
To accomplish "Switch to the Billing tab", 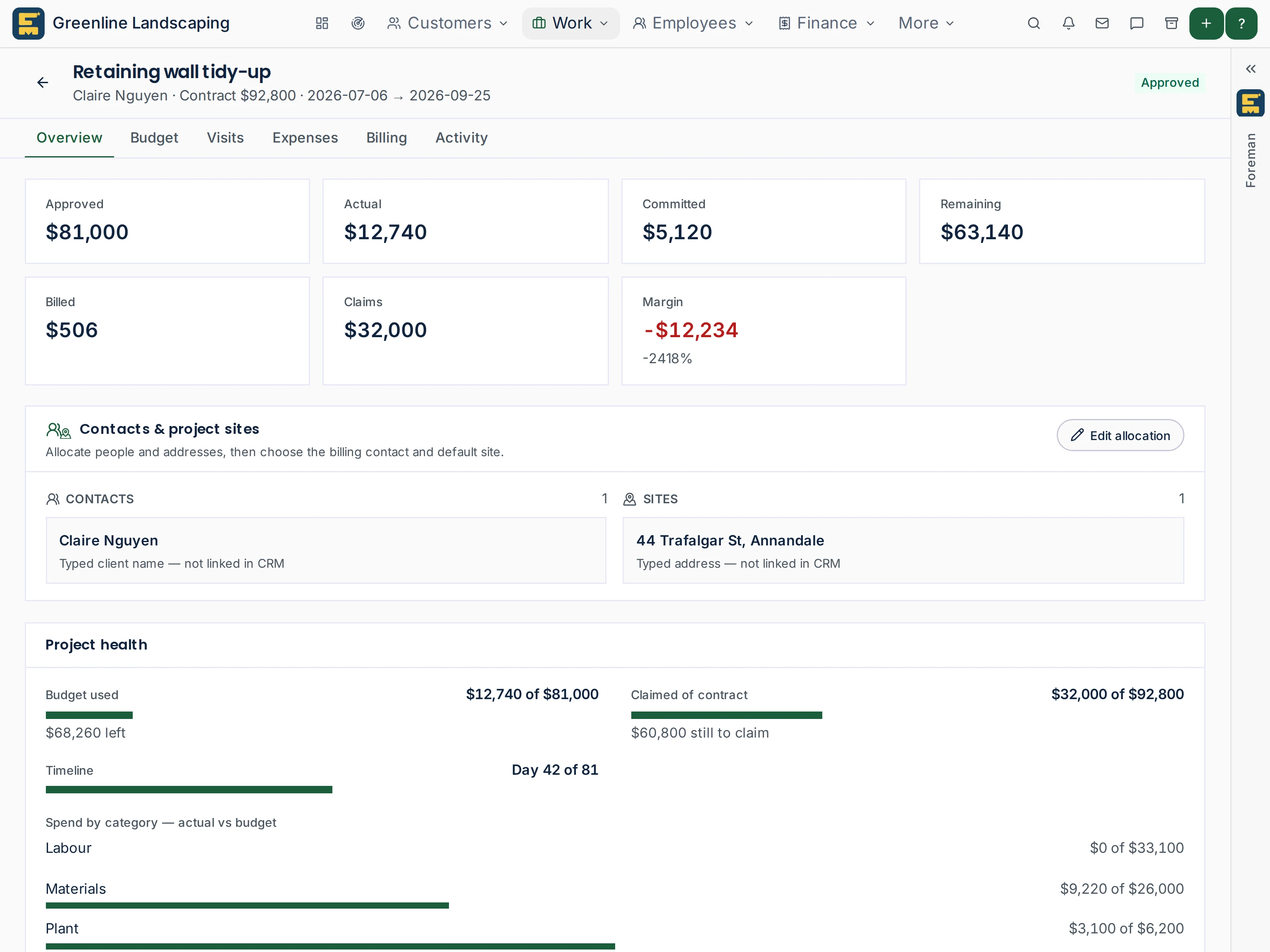I will (x=387, y=138).
